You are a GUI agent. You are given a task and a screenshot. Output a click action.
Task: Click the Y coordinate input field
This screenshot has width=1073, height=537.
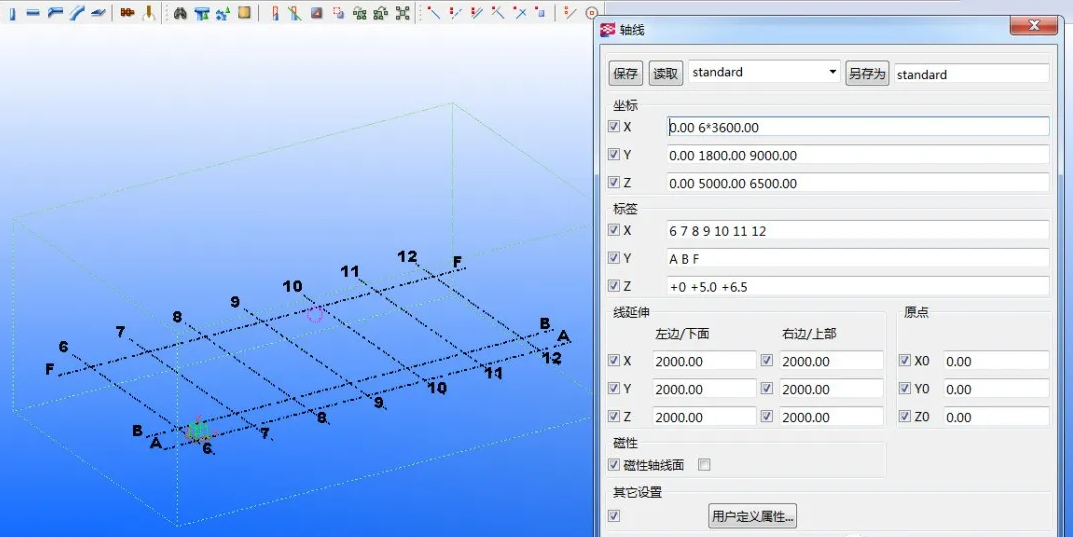[x=858, y=155]
